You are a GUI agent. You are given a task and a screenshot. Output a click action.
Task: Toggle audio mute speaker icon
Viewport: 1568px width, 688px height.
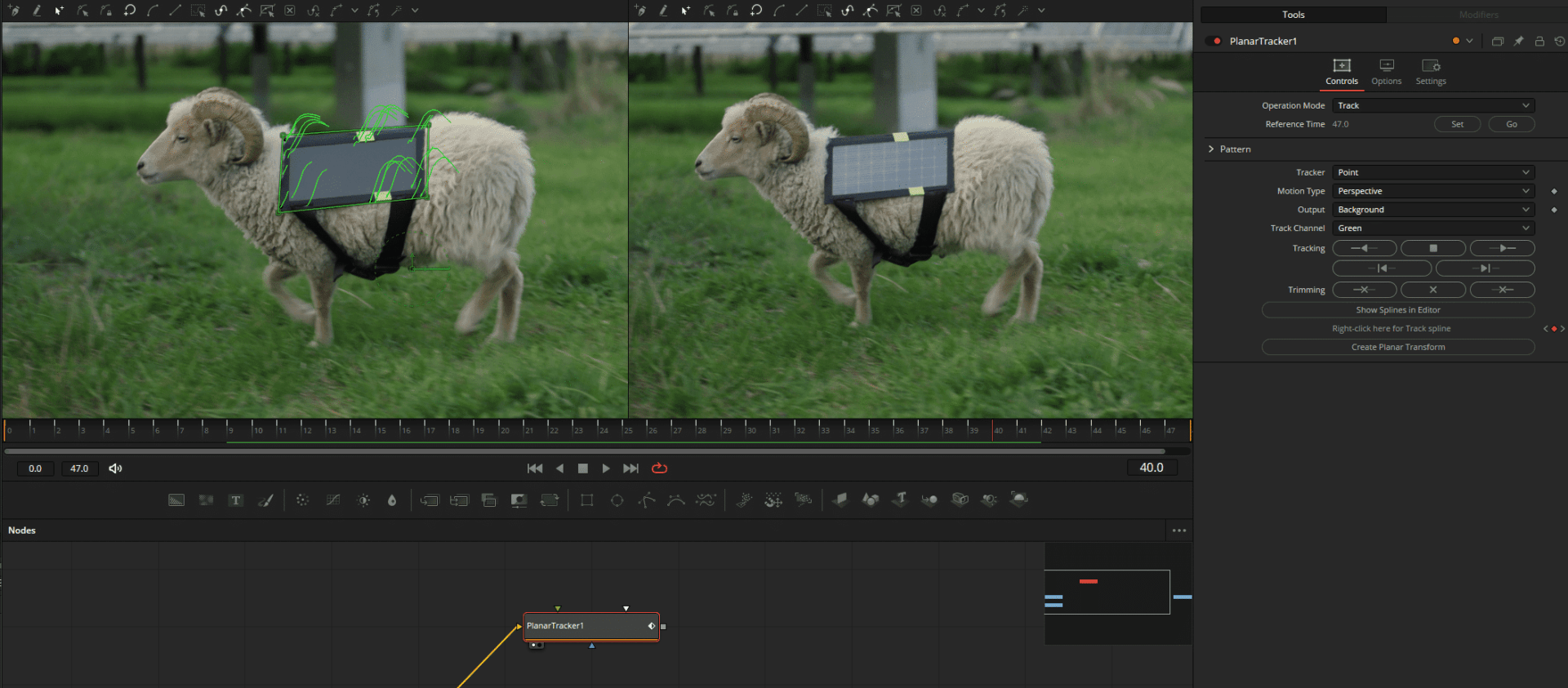click(x=115, y=468)
